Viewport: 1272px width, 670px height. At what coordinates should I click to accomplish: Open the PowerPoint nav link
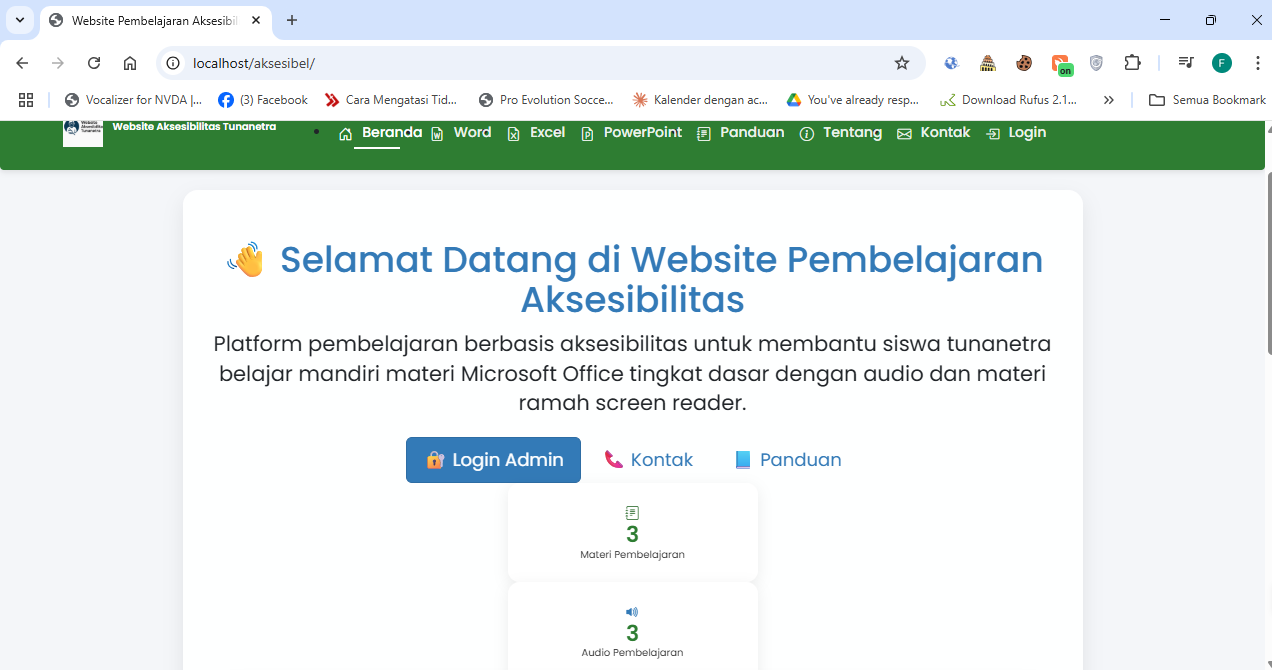[x=631, y=133]
